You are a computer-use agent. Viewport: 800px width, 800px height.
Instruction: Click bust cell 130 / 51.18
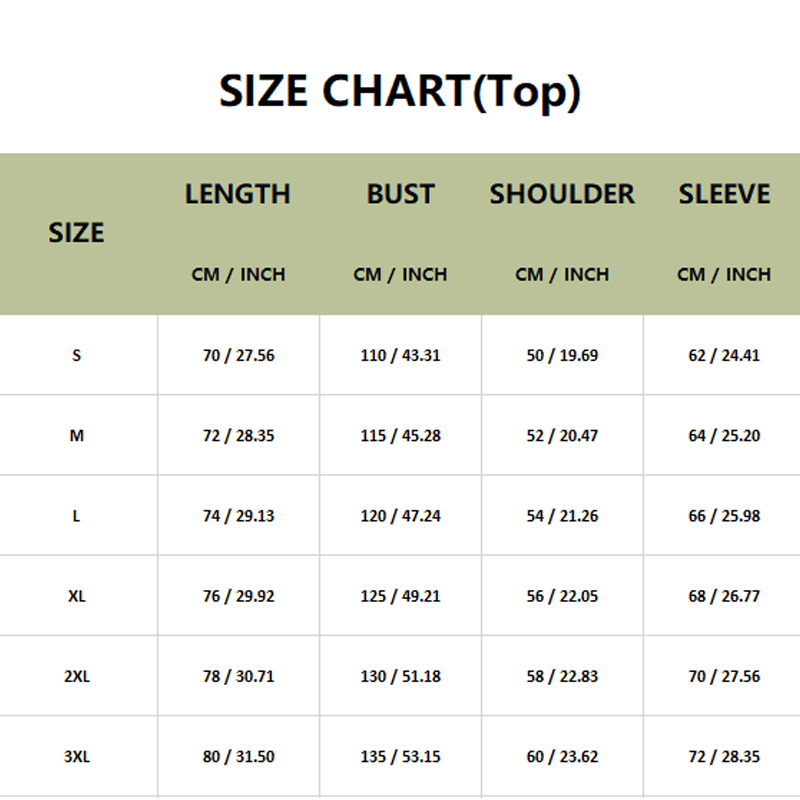pyautogui.click(x=400, y=676)
